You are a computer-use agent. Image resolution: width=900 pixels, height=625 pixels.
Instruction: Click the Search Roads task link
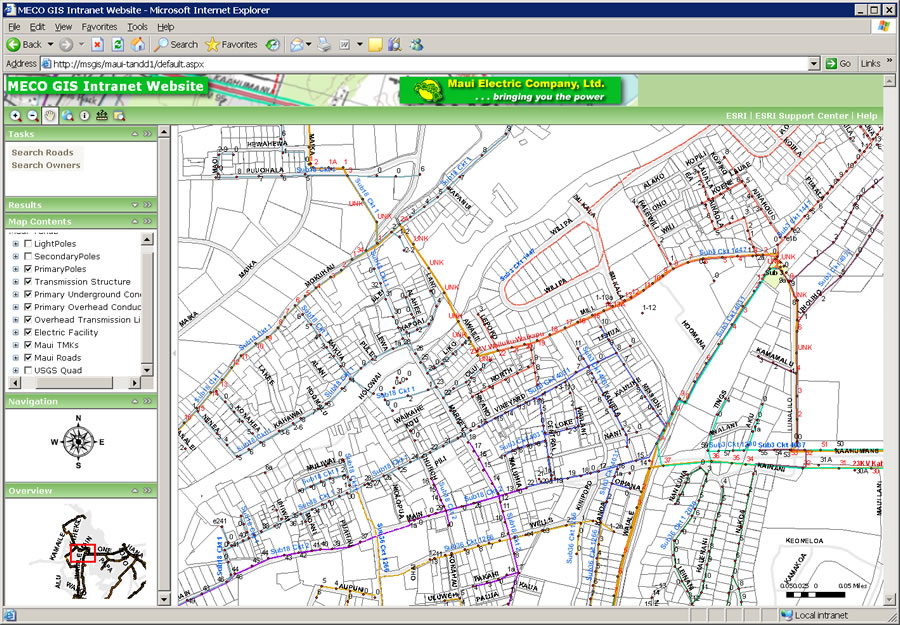pyautogui.click(x=42, y=153)
